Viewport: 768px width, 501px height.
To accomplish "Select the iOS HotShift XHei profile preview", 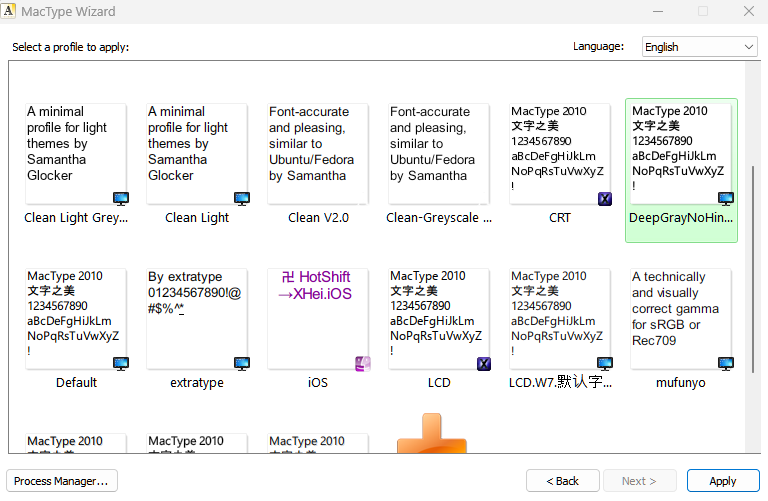I will tap(318, 319).
